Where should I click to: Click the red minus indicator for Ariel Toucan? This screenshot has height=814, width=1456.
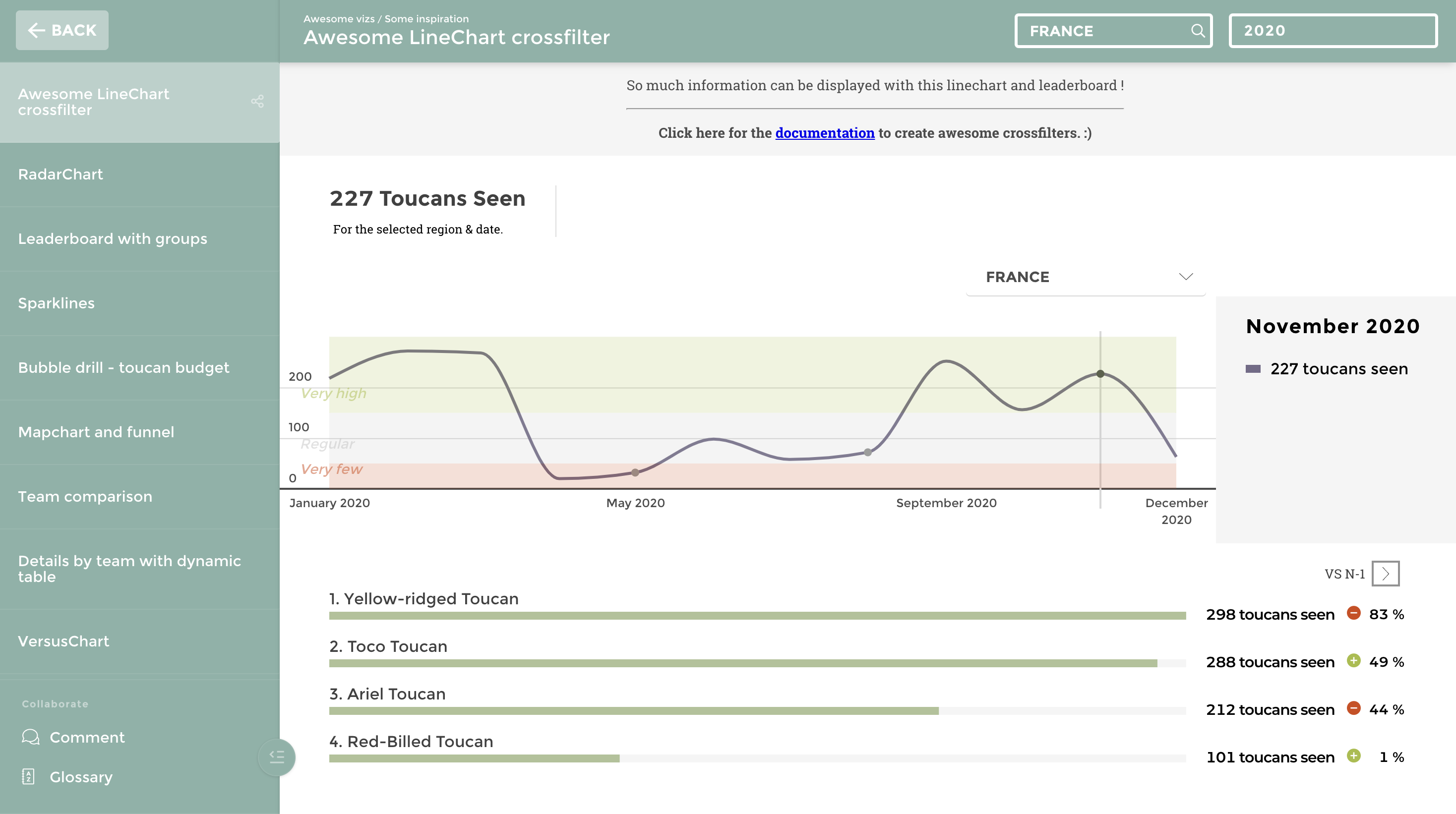click(1354, 708)
